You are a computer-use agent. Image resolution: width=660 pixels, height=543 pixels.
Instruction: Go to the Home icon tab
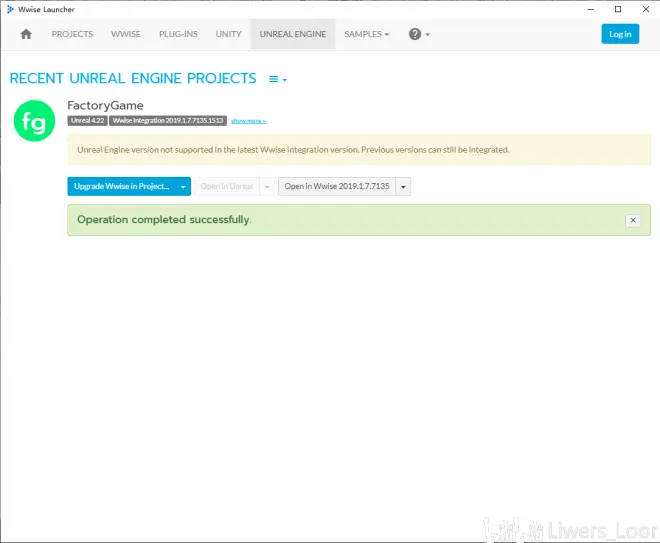26,34
